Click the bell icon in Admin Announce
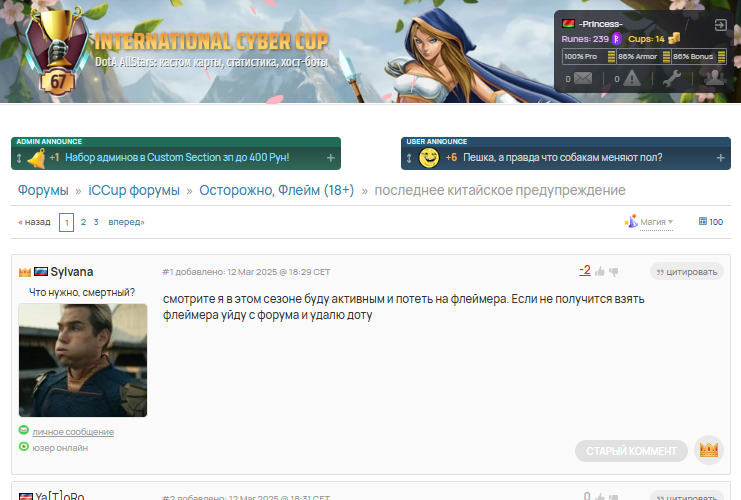The height and width of the screenshot is (500, 741). point(36,158)
